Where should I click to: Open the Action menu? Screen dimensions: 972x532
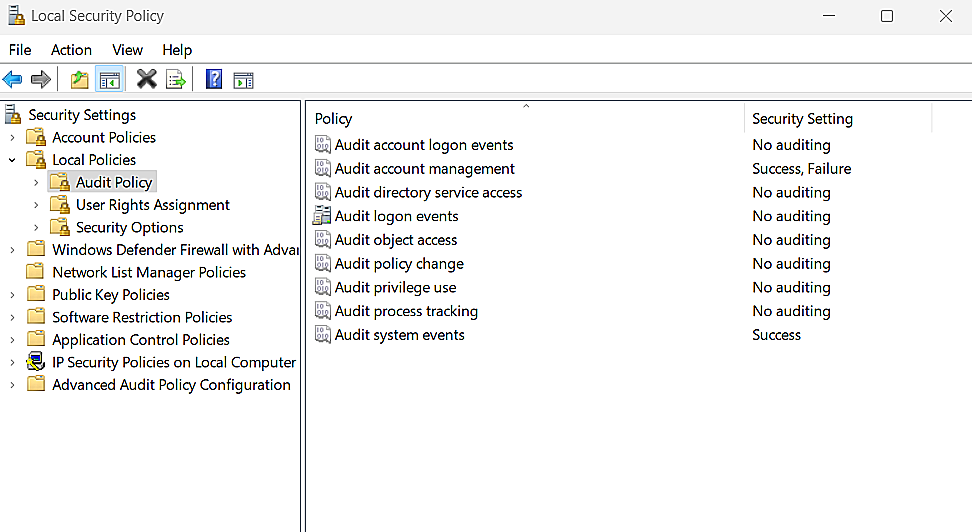(71, 50)
